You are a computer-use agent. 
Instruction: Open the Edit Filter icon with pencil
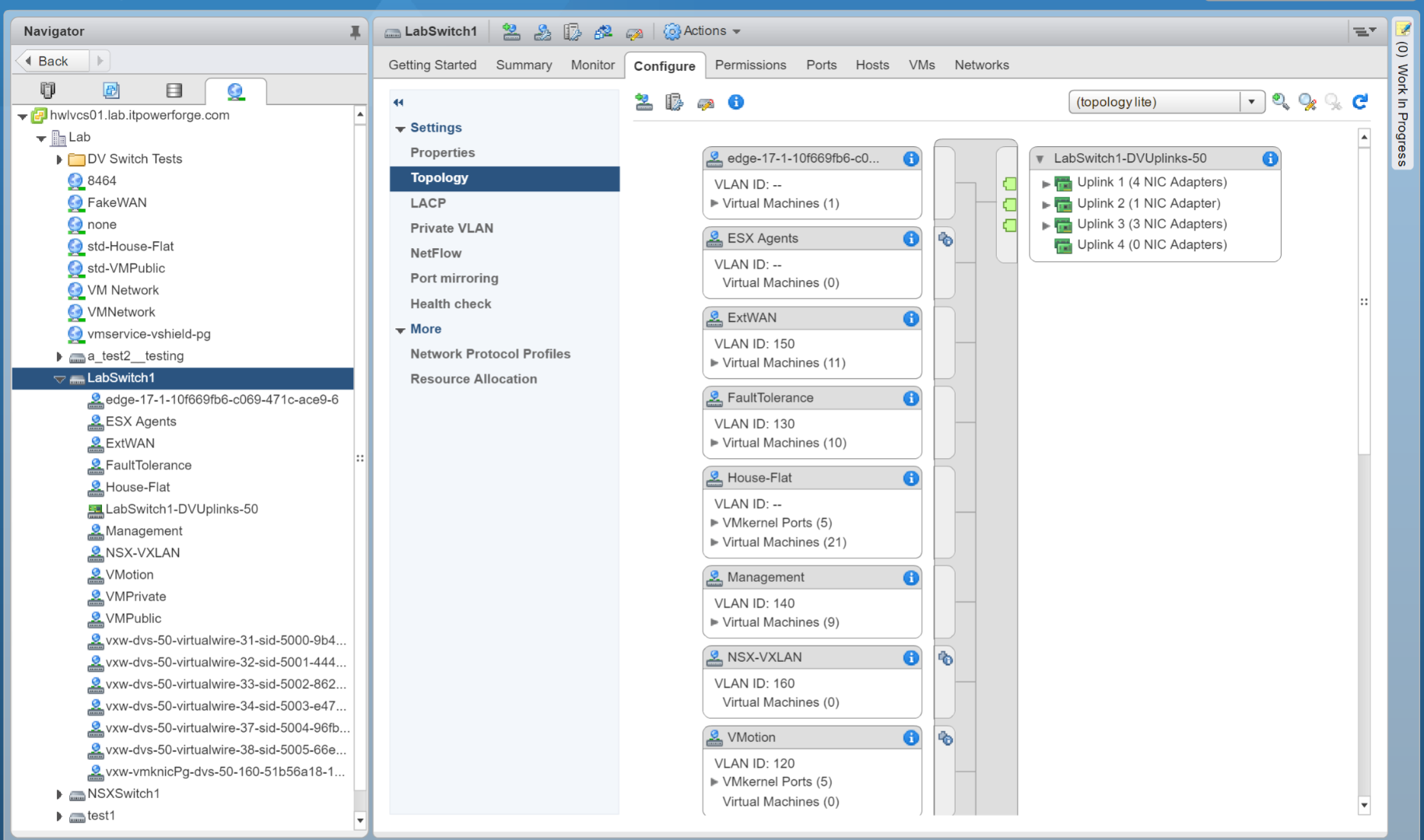(x=1307, y=102)
